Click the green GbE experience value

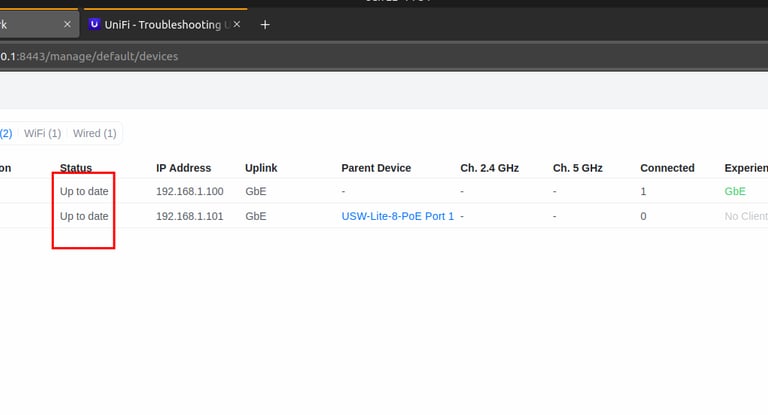pos(735,191)
